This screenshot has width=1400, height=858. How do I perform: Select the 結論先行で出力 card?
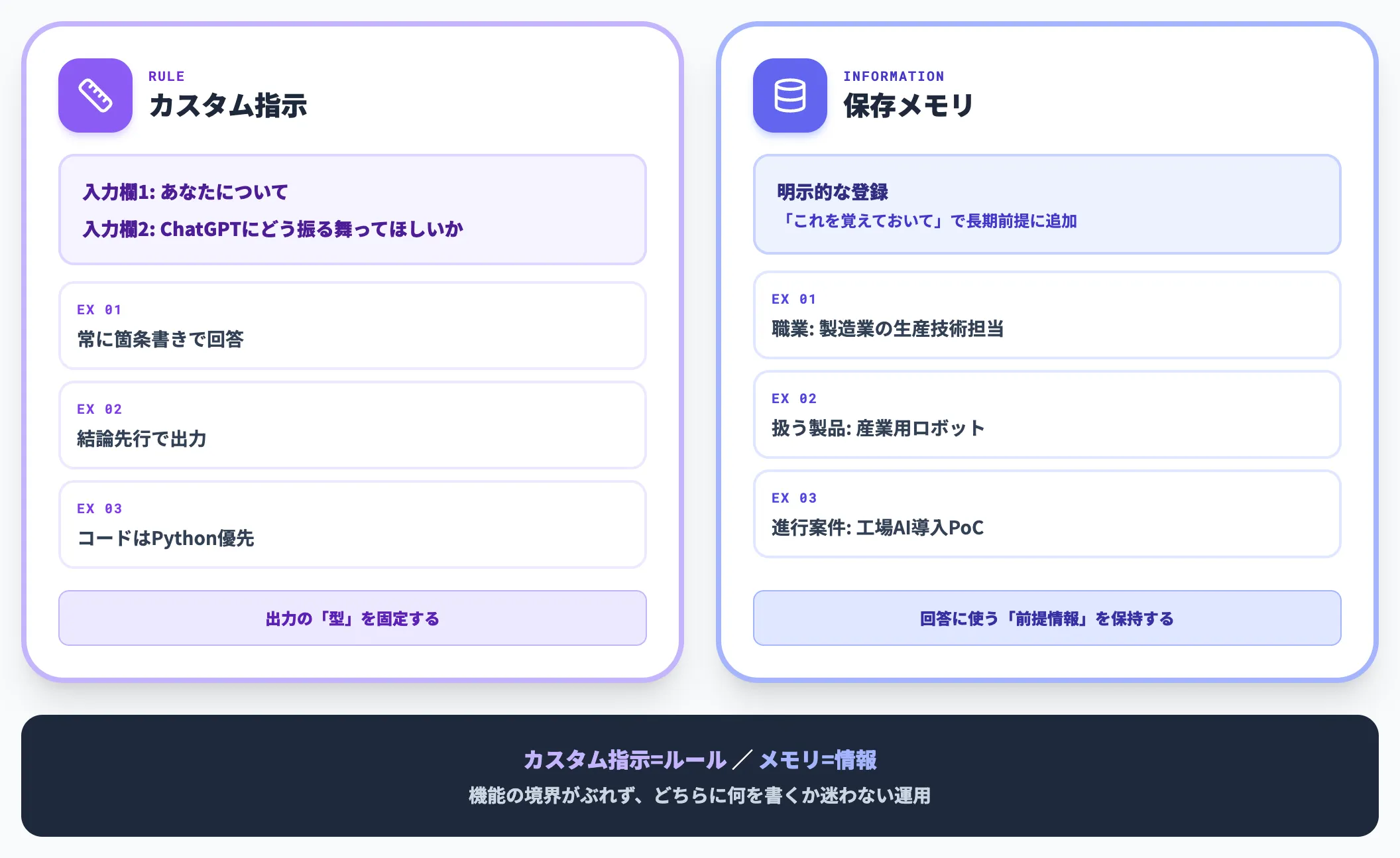(x=353, y=425)
